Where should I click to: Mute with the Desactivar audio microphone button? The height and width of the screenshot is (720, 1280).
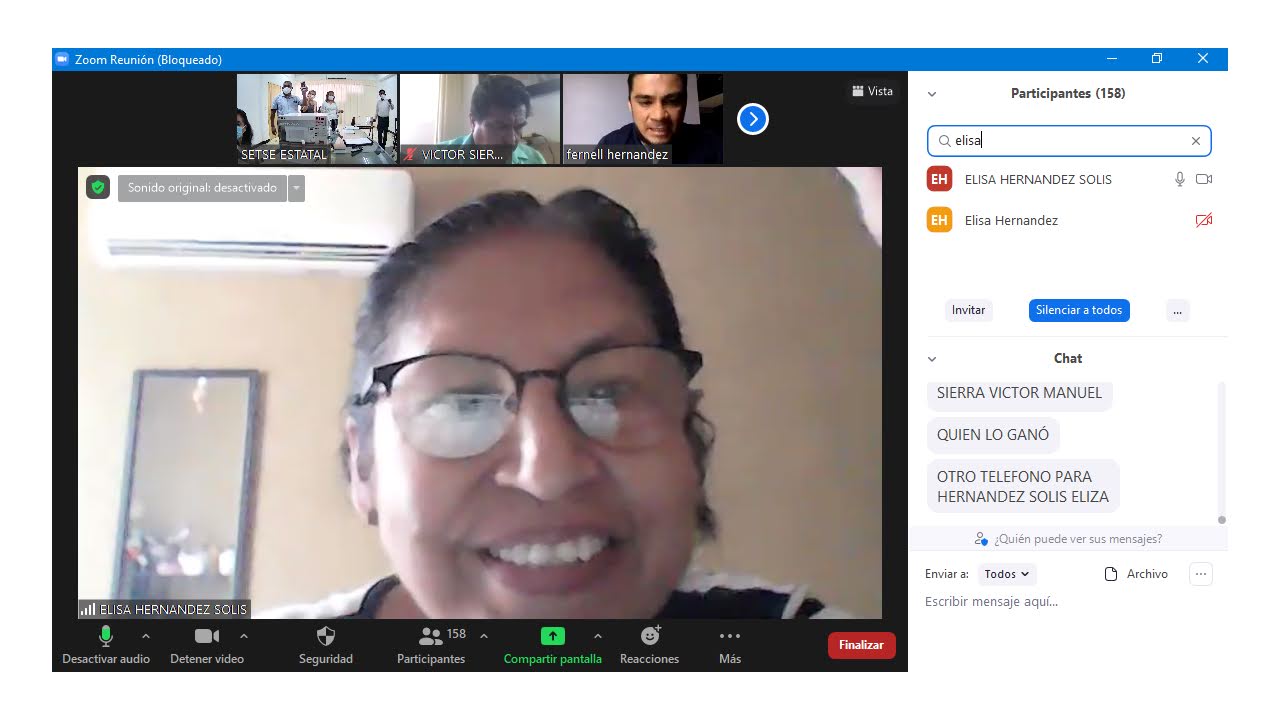106,645
